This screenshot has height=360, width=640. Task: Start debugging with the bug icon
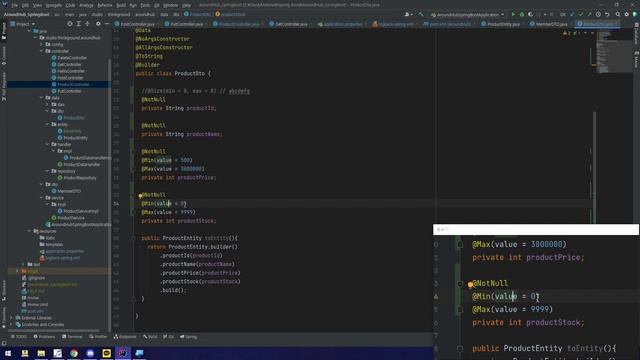(522, 14)
